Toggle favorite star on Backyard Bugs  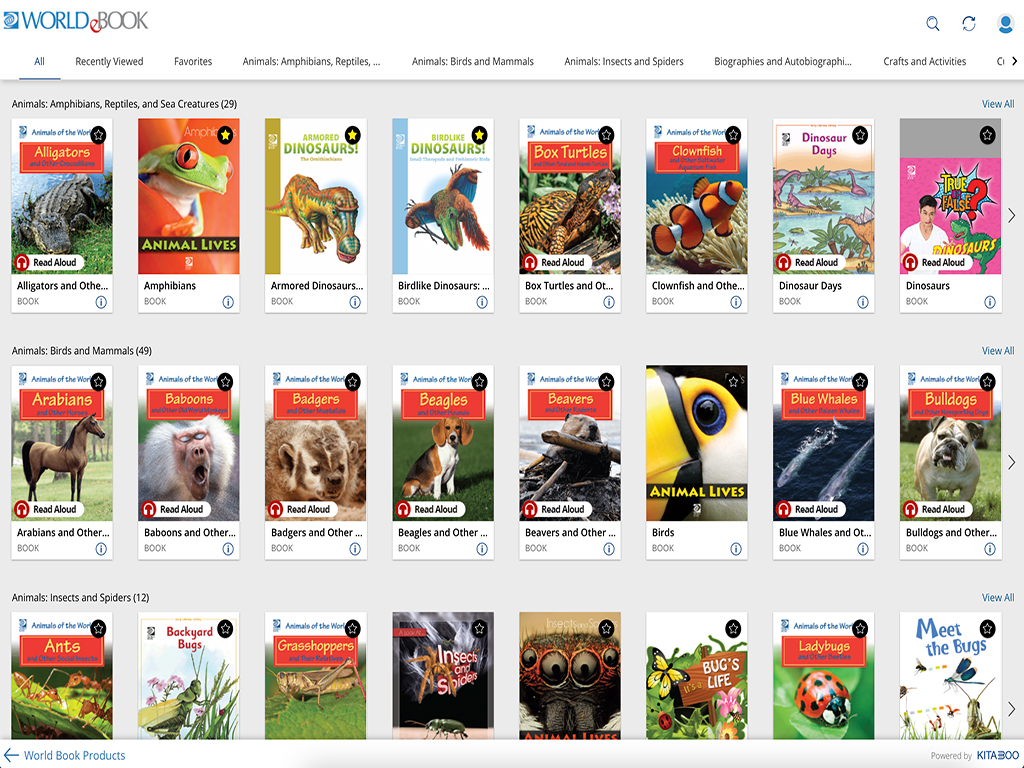(x=225, y=628)
